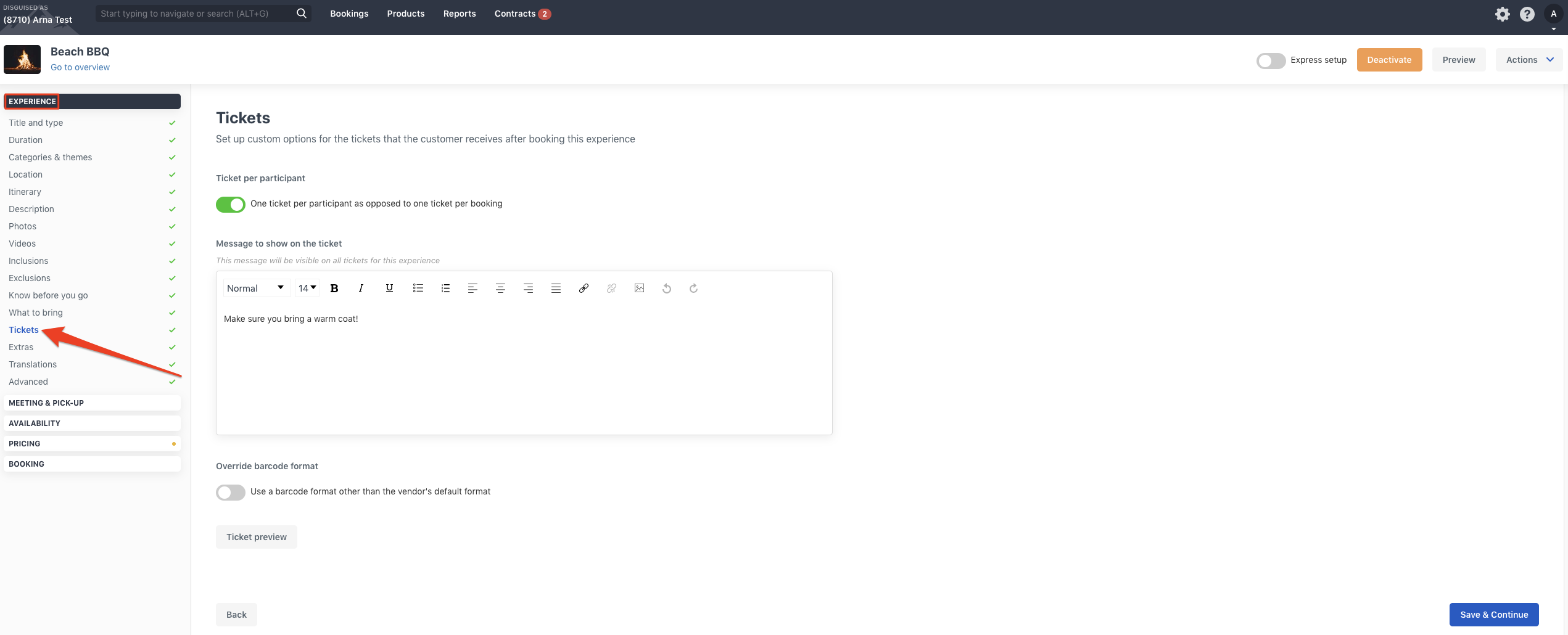Open the Bookings menu

(x=349, y=14)
